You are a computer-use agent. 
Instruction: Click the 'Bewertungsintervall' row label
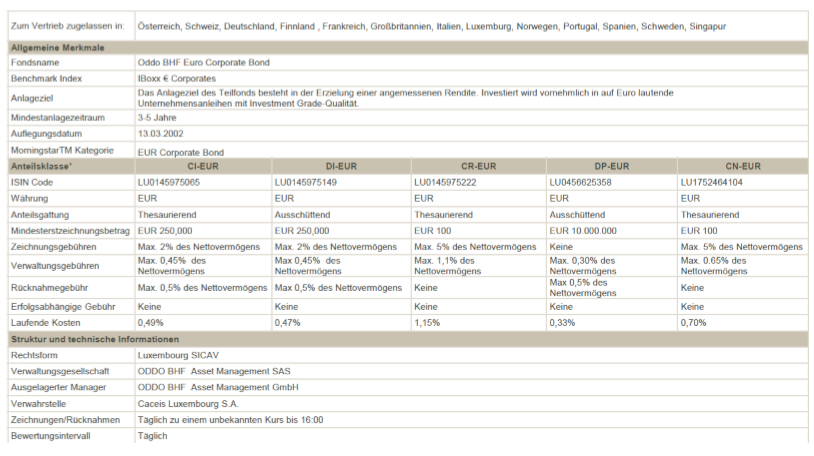pos(50,436)
